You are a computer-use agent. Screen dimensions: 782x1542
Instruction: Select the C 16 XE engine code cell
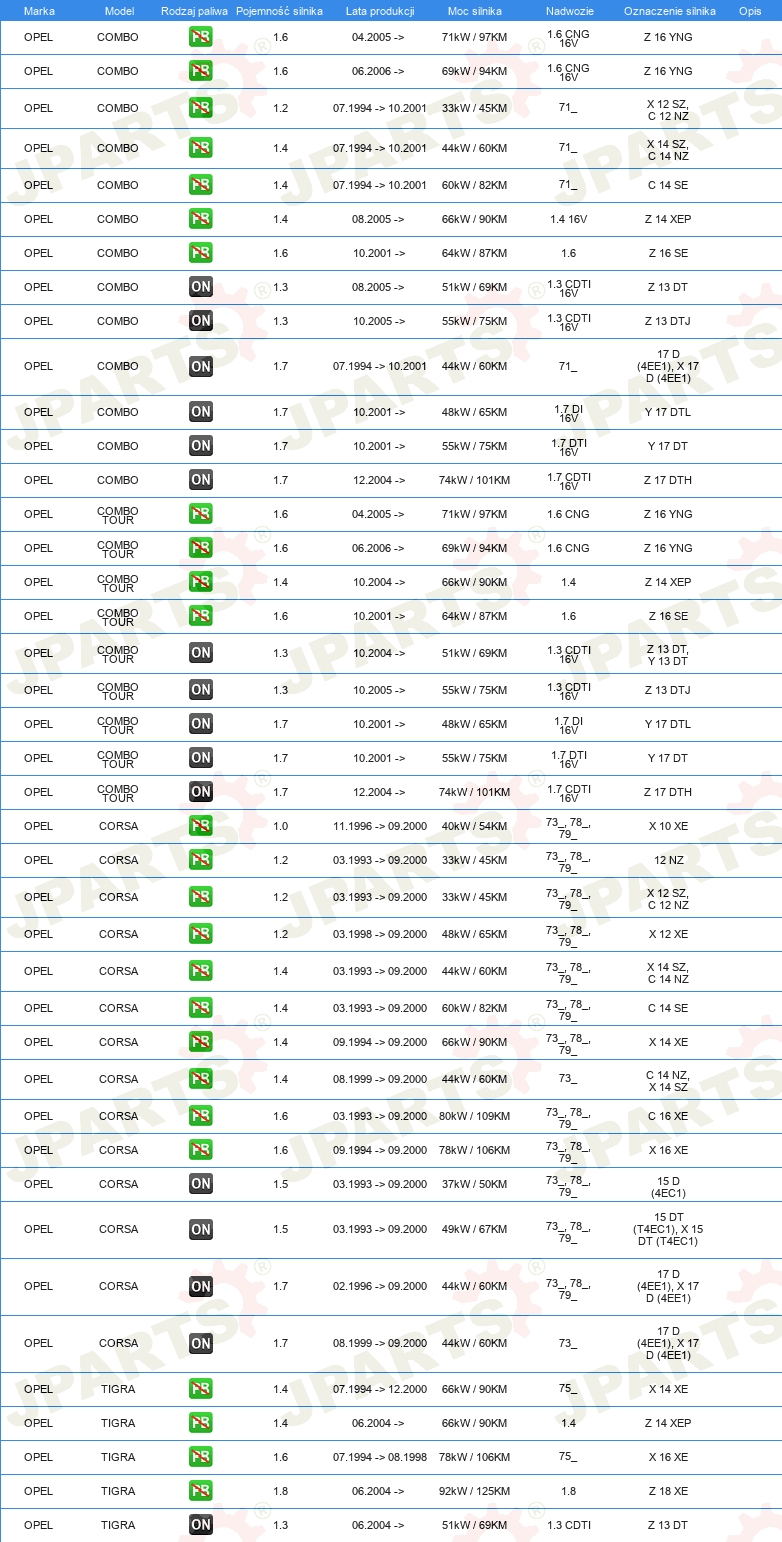point(668,1116)
